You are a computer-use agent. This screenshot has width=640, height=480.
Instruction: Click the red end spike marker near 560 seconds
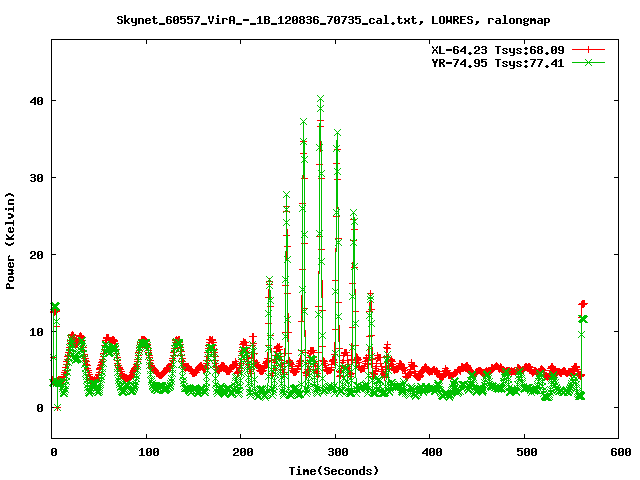[x=583, y=304]
